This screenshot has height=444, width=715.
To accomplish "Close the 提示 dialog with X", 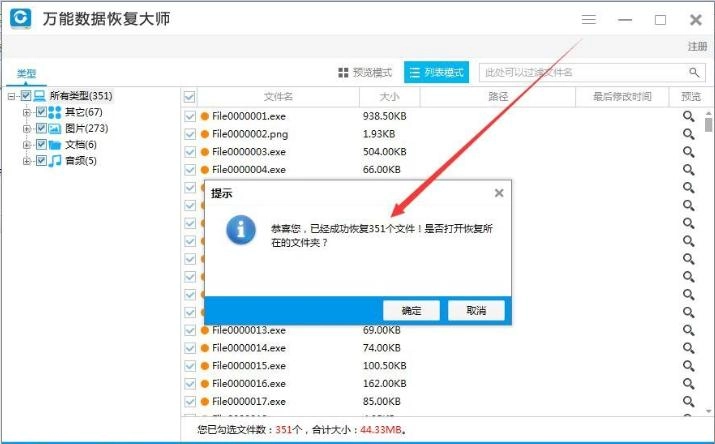I will click(499, 193).
